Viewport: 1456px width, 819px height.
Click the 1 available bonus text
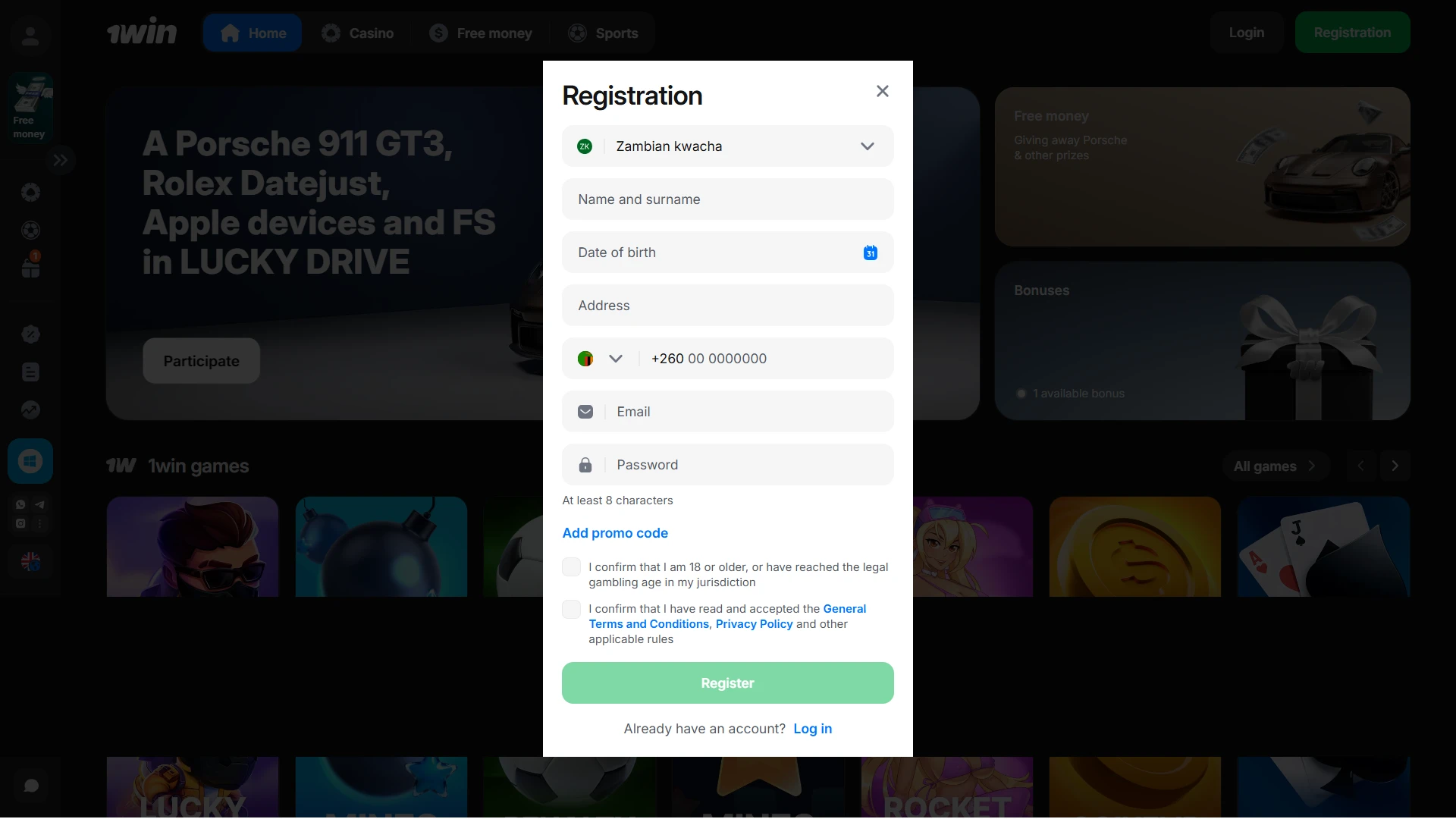coord(1078,394)
